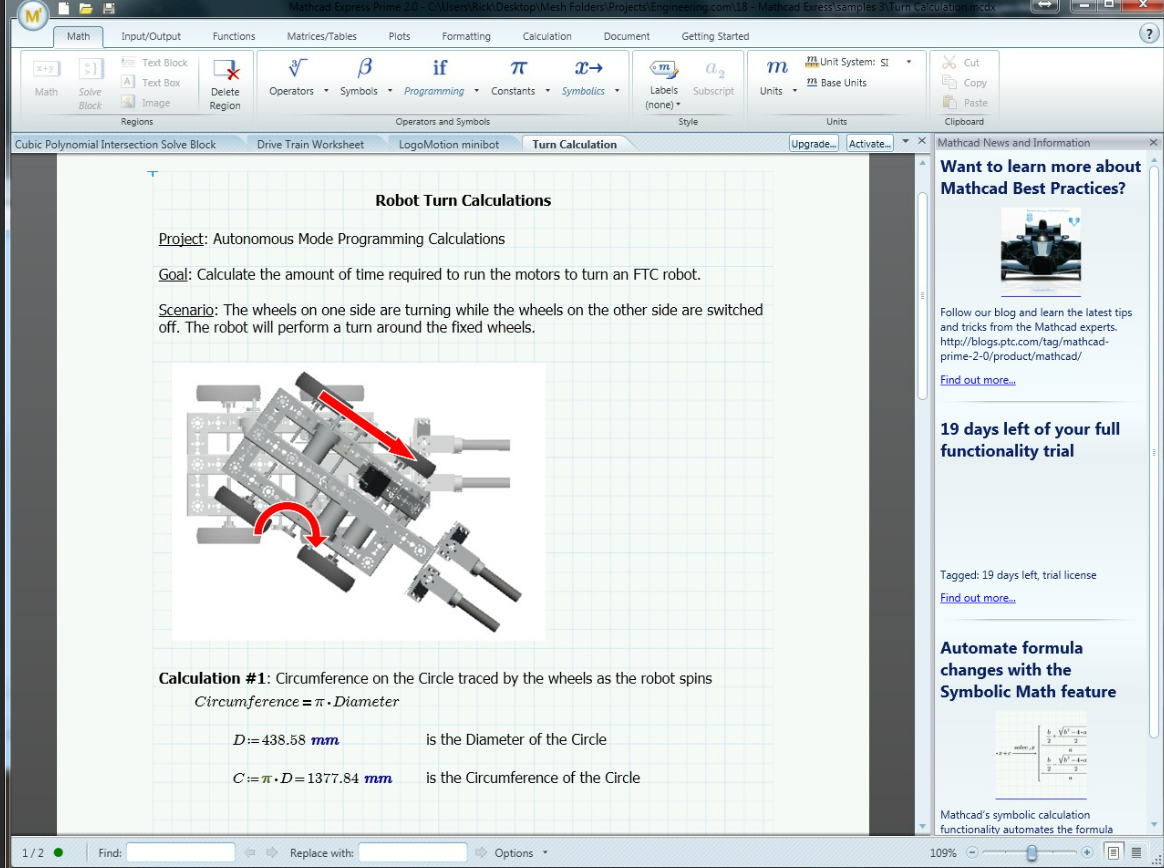
Task: Switch to the Functions ribbon tab
Action: point(234,36)
